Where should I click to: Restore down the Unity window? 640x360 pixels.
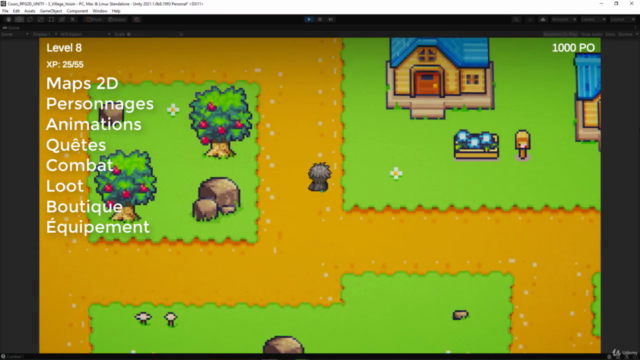click(x=616, y=4)
